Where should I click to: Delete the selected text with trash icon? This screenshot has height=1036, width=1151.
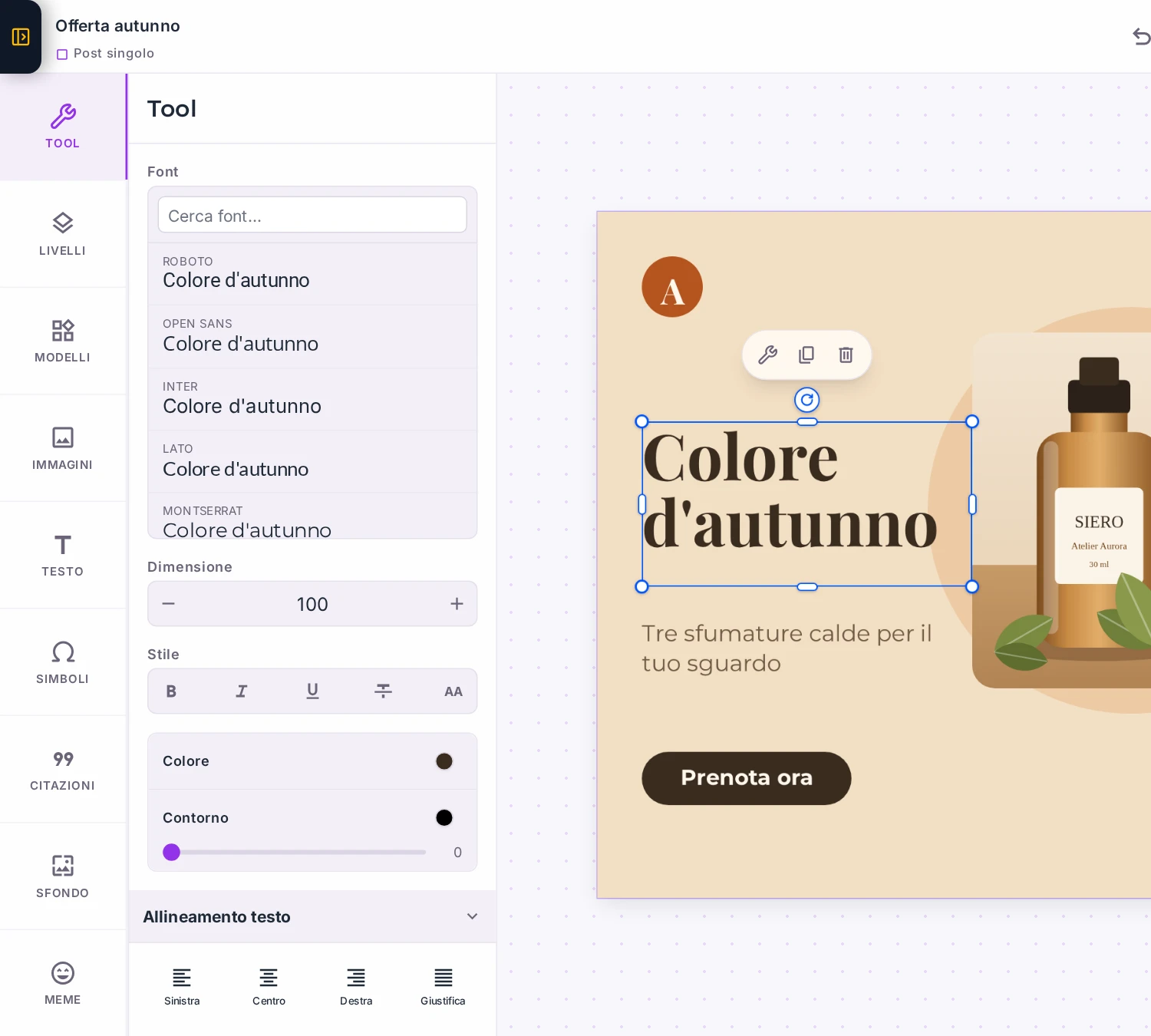(x=846, y=355)
